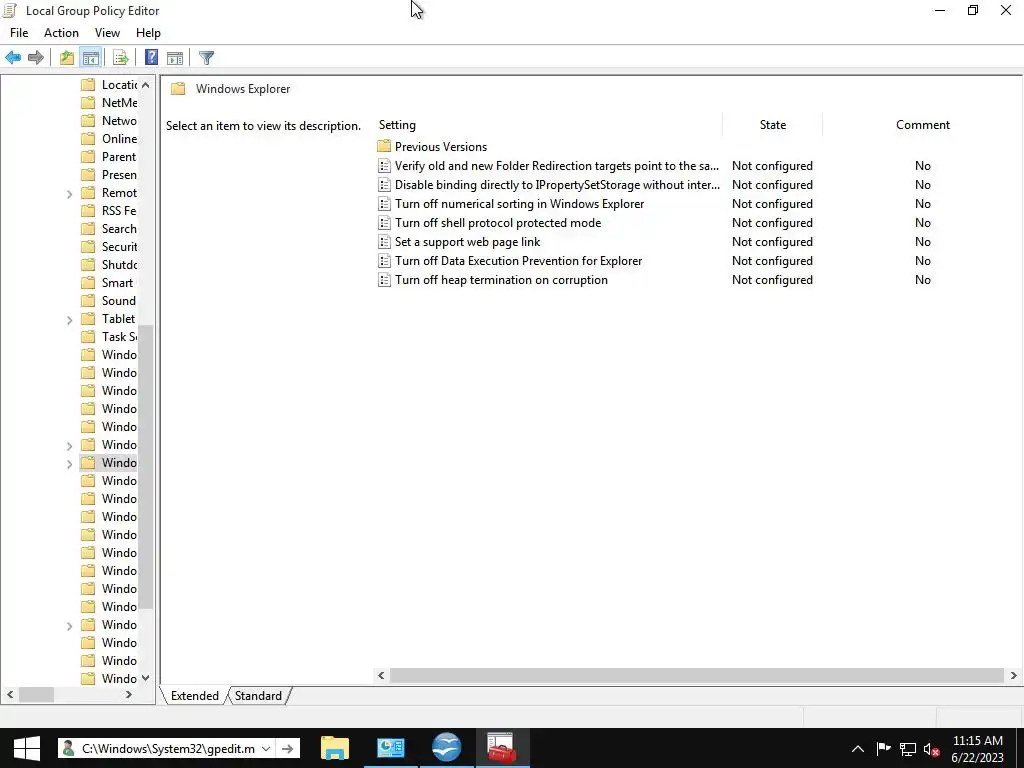
Task: Click tree horizontal scroll left arrow
Action: (10, 695)
